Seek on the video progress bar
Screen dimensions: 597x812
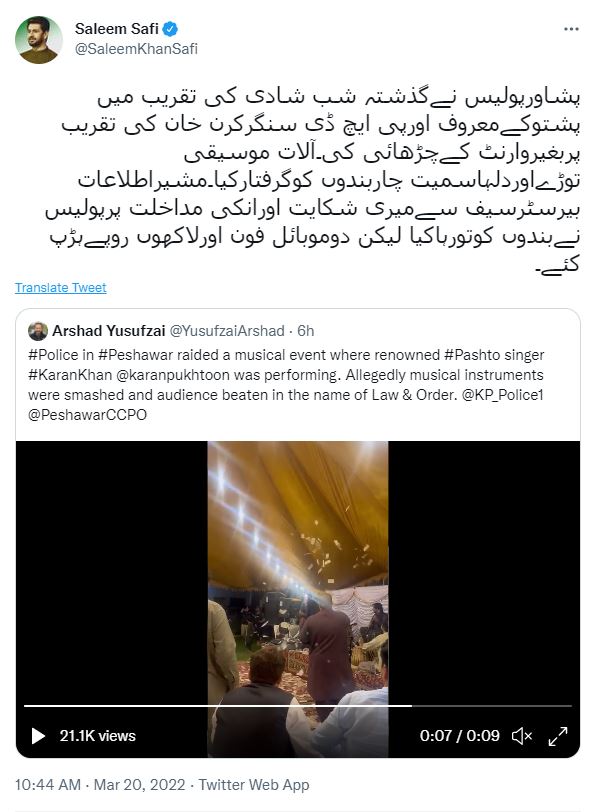click(x=298, y=706)
